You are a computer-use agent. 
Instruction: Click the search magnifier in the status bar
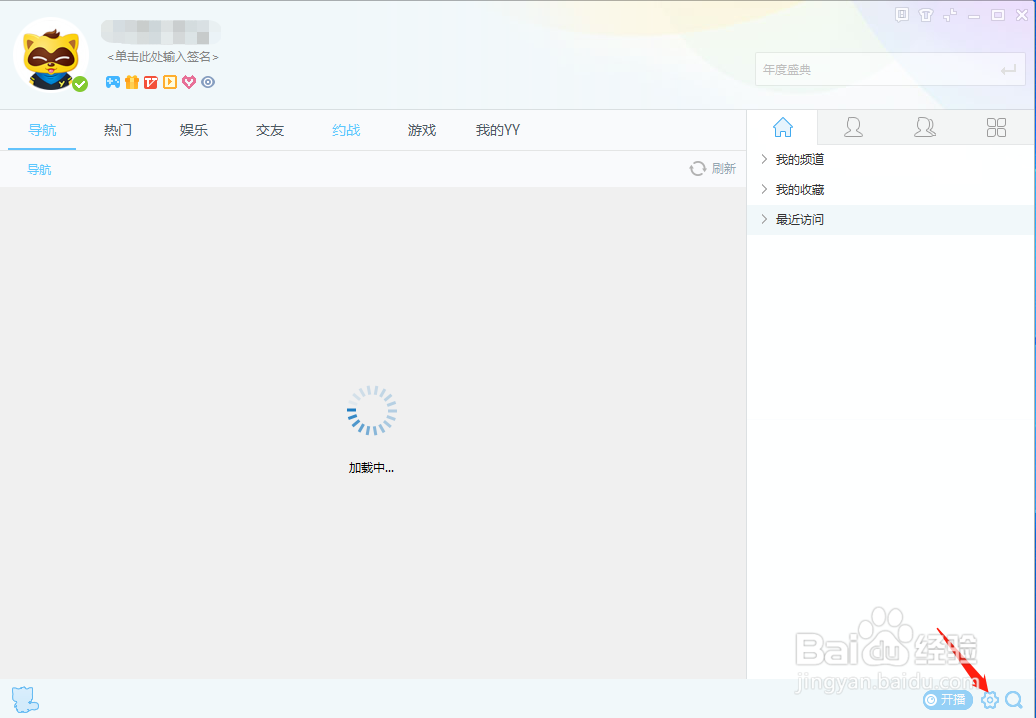(x=1015, y=700)
